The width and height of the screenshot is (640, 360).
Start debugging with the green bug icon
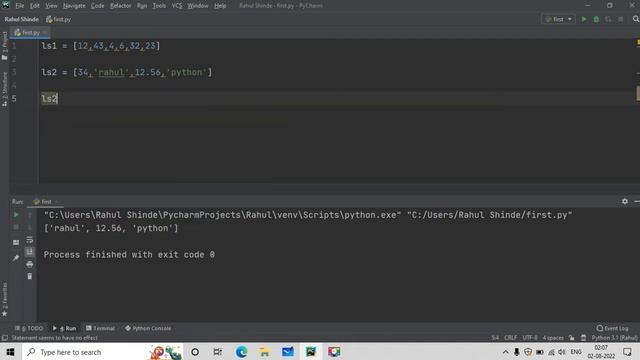point(596,19)
